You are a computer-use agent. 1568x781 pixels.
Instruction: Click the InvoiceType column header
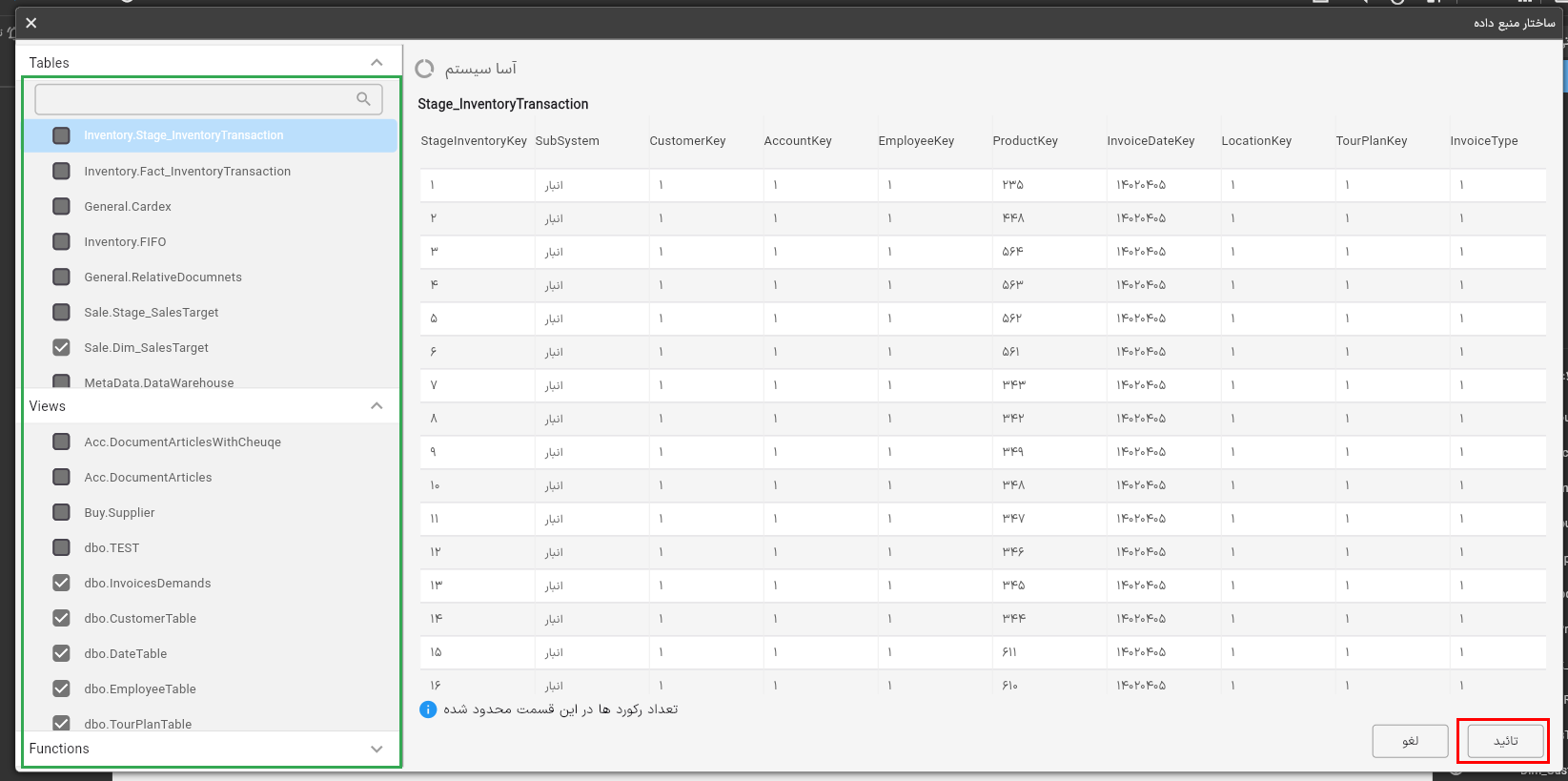coord(1484,141)
